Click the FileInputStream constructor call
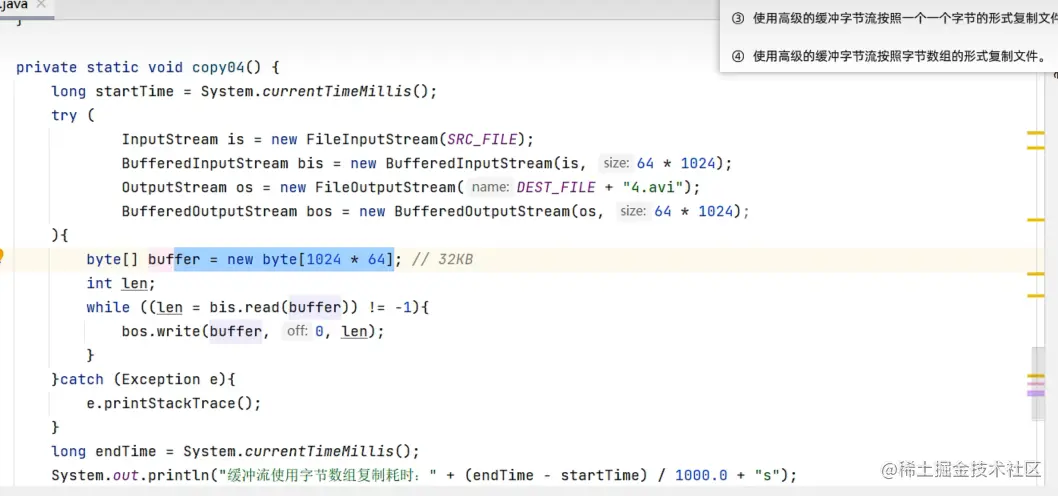This screenshot has width=1058, height=496. (372, 139)
